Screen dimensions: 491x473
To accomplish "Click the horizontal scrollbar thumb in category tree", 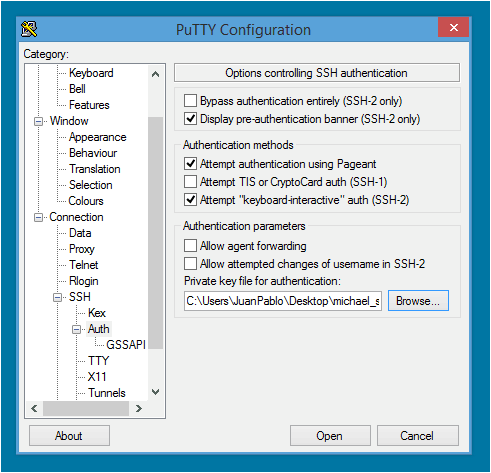I will tap(86, 408).
